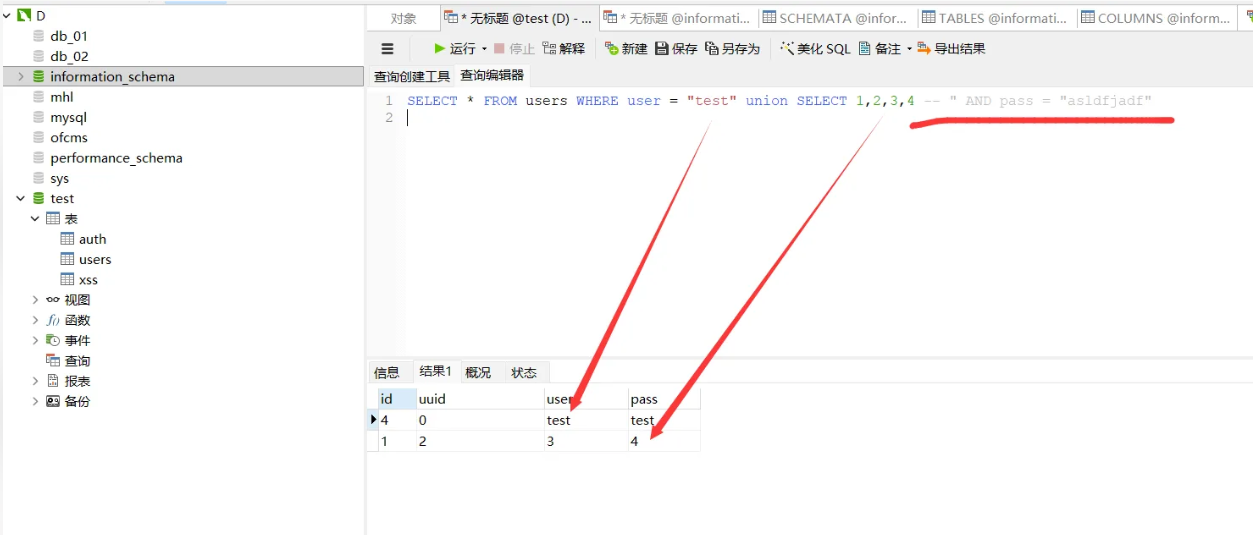Image resolution: width=1253 pixels, height=535 pixels.
Task: Click the uuid column header
Action: tap(480, 399)
